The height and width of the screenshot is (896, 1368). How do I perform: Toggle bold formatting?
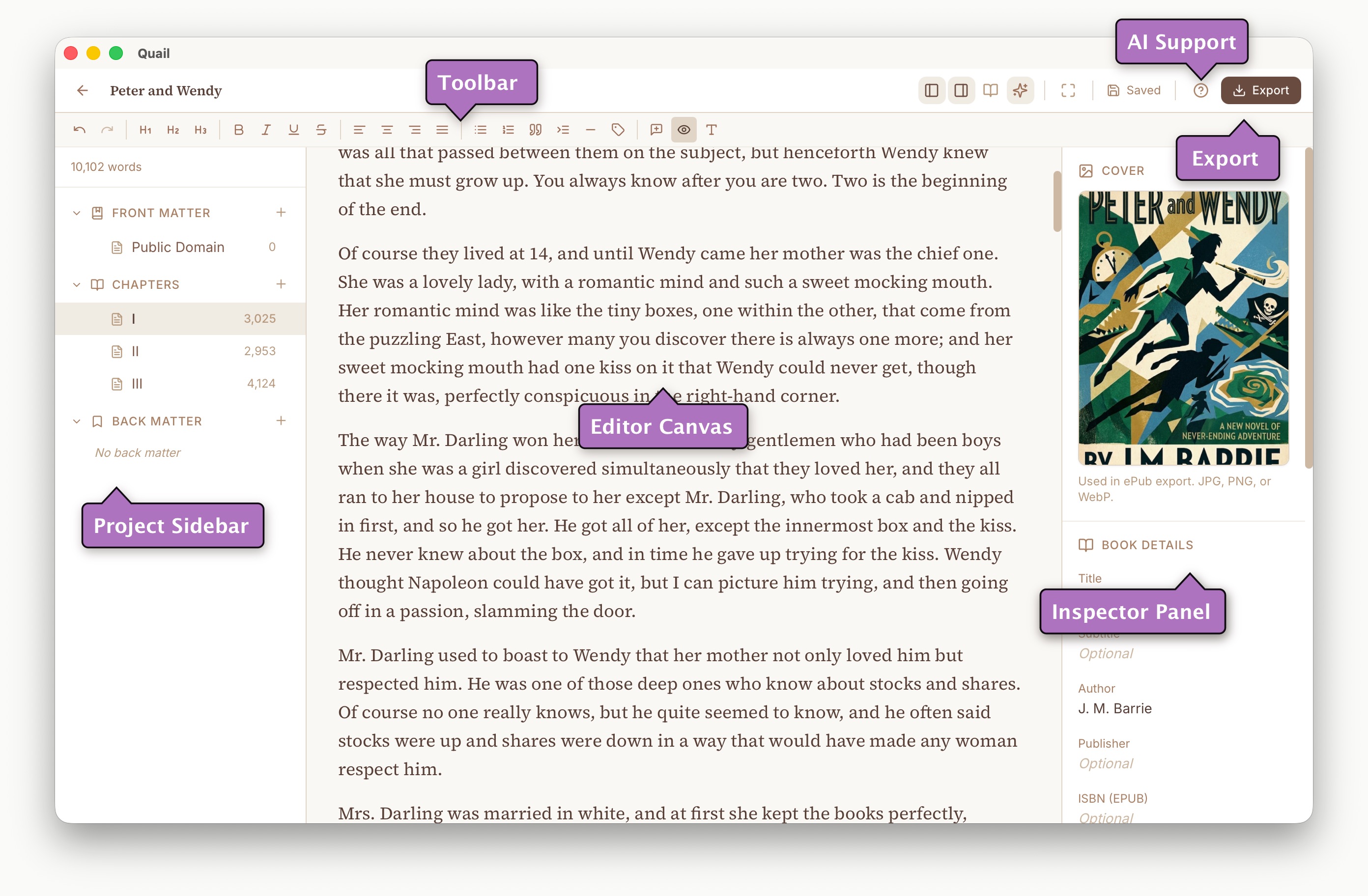coord(238,130)
